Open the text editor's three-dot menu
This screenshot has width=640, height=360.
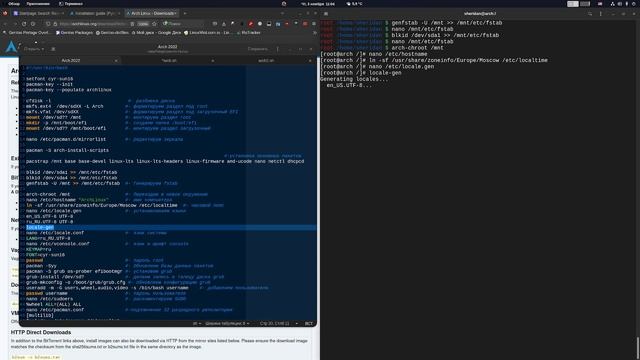(x=278, y=49)
